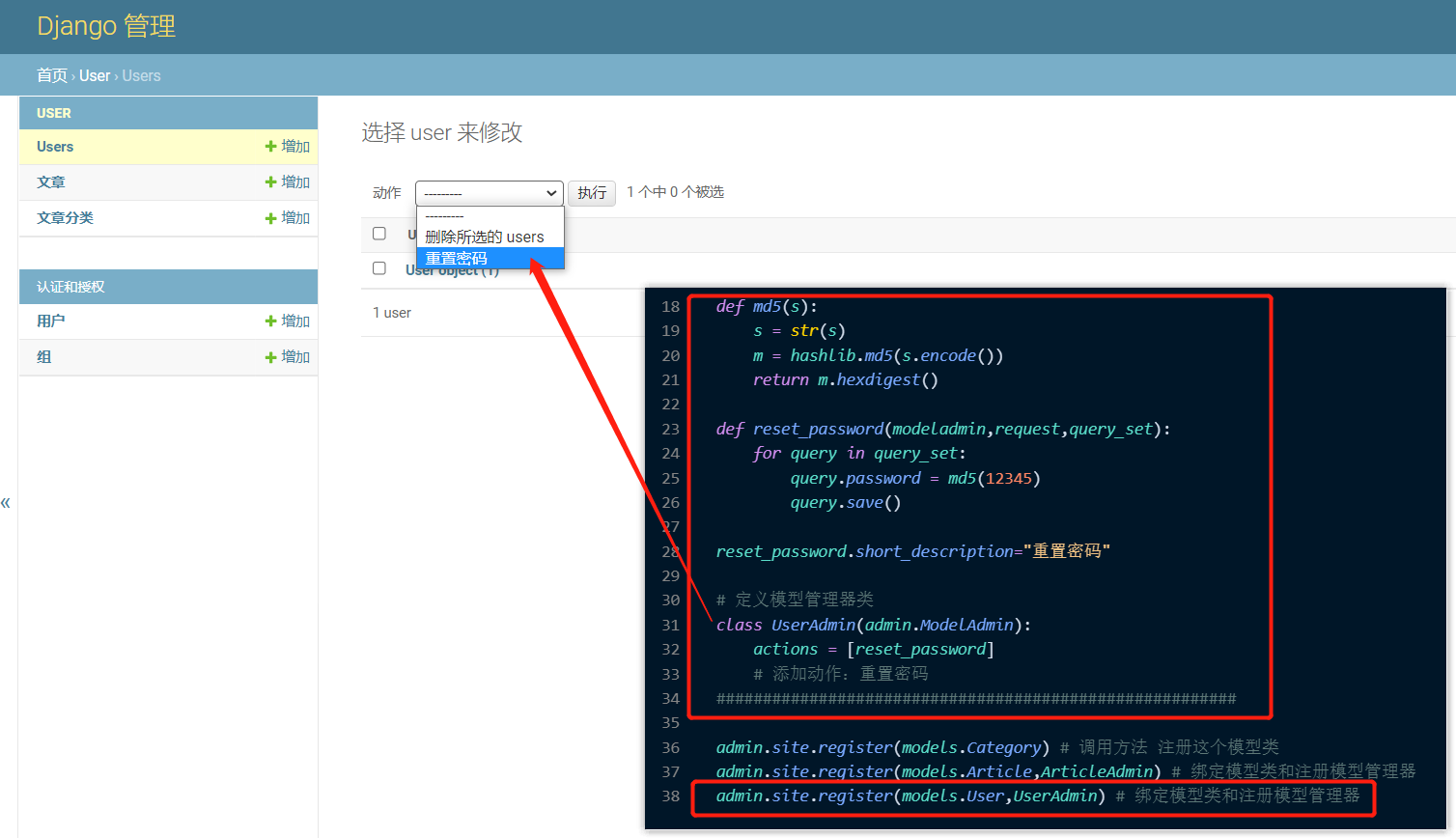Click code line 'def reset_password(modeladmin,request,query_set):'

(942, 429)
